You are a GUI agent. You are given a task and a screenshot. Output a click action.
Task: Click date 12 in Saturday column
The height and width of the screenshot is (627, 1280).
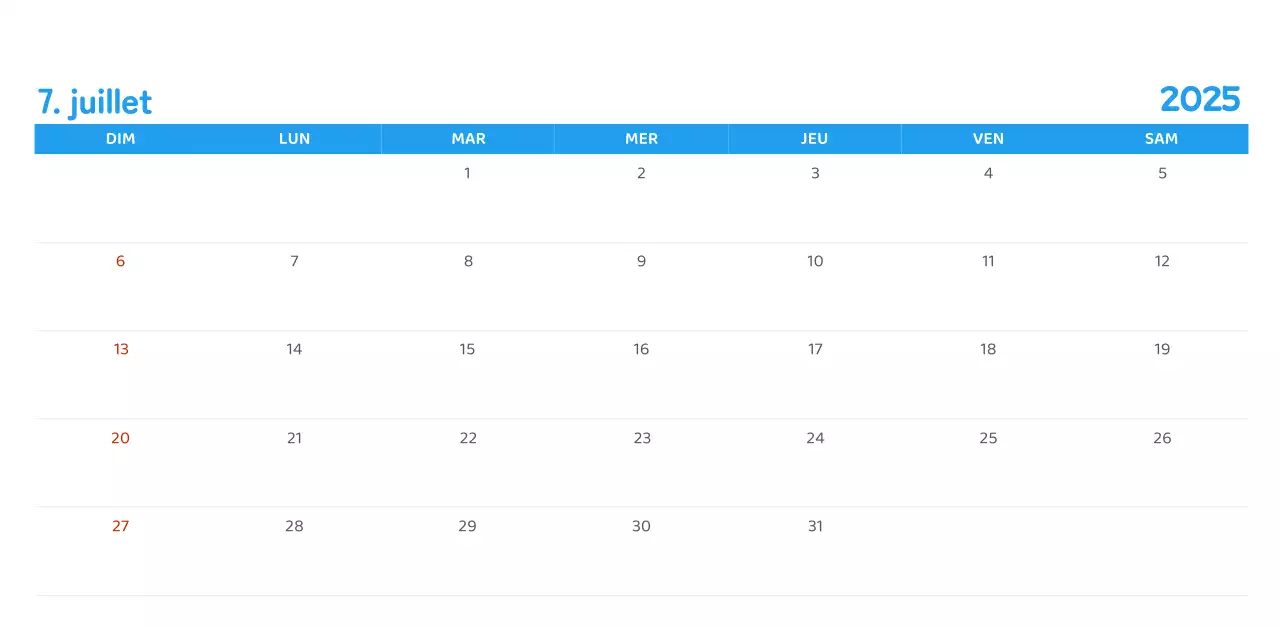pos(1162,261)
